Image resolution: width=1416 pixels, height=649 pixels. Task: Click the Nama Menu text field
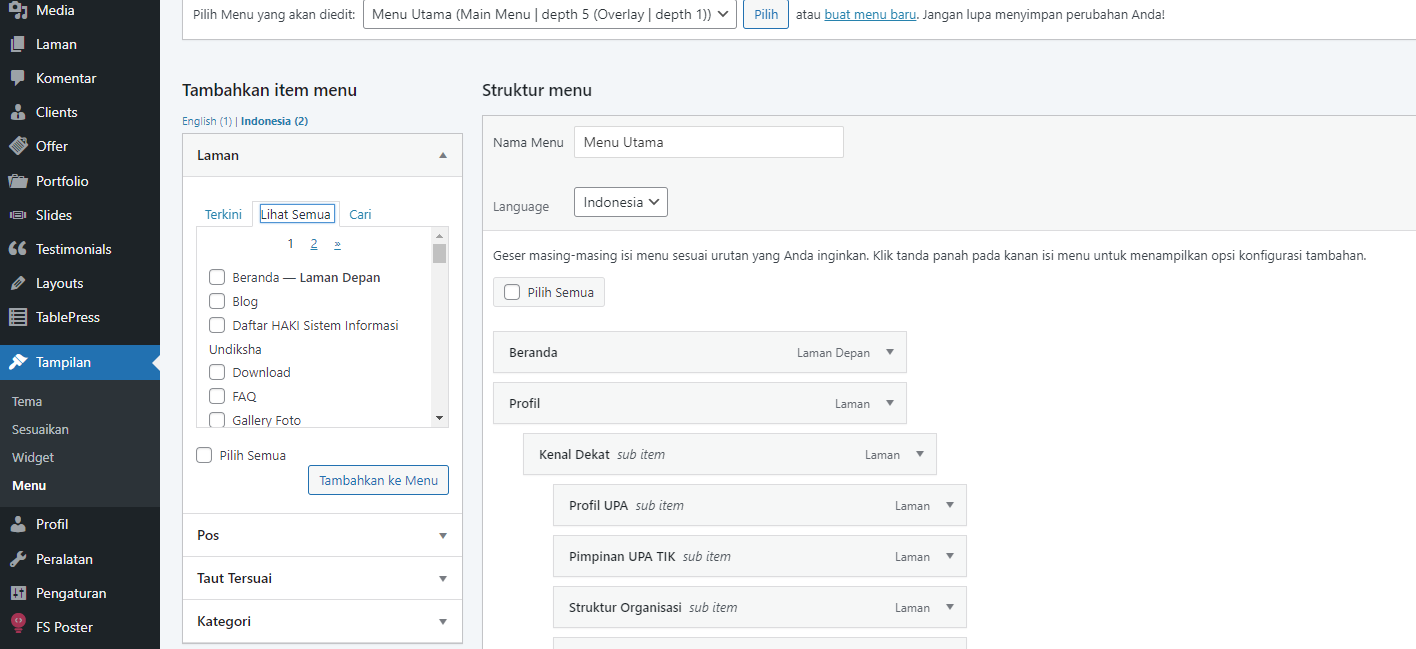(x=708, y=142)
